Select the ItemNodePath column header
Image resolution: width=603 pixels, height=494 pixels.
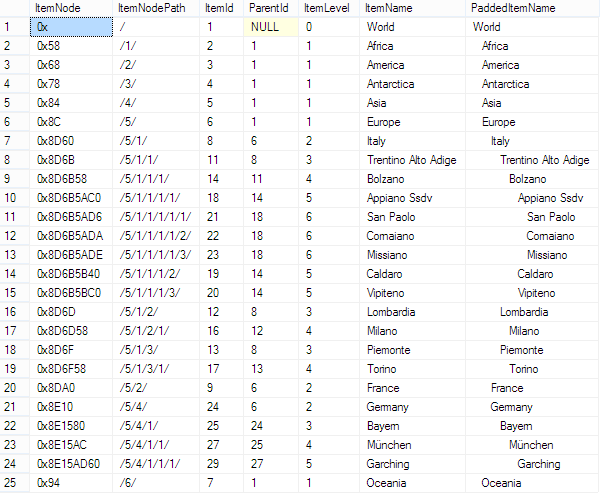156,8
